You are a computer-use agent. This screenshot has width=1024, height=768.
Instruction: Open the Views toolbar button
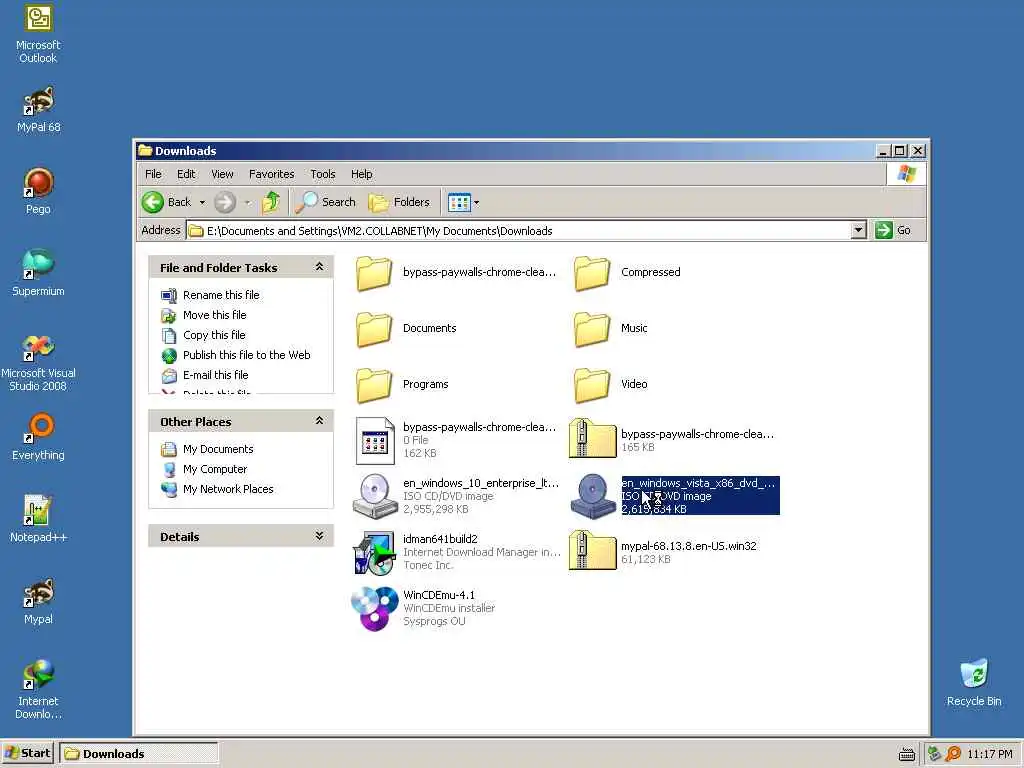tap(459, 202)
